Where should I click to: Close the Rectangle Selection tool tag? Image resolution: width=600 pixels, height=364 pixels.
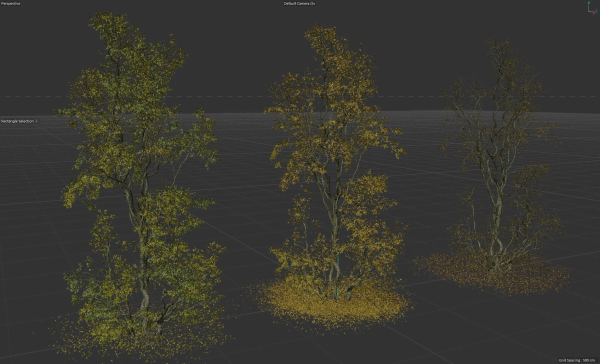pos(37,121)
